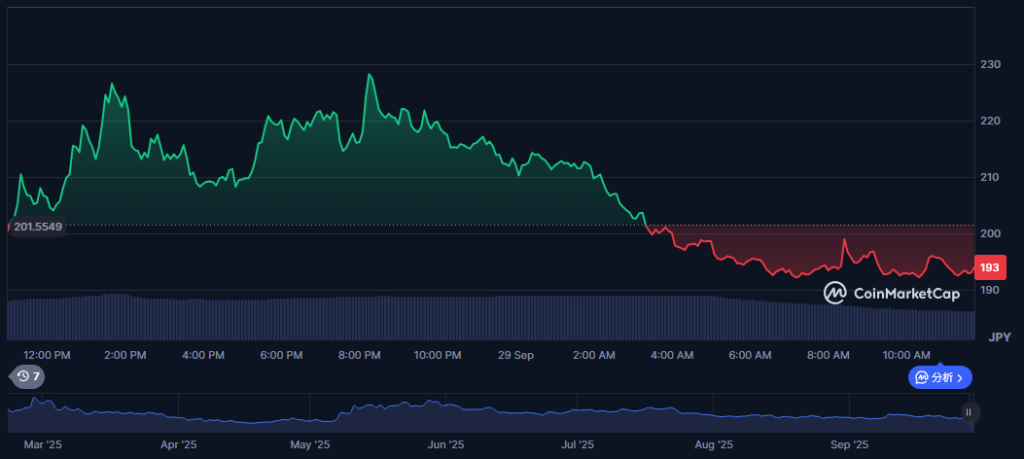
Task: Jump to Jun '25 in the range navigator
Action: pos(445,444)
